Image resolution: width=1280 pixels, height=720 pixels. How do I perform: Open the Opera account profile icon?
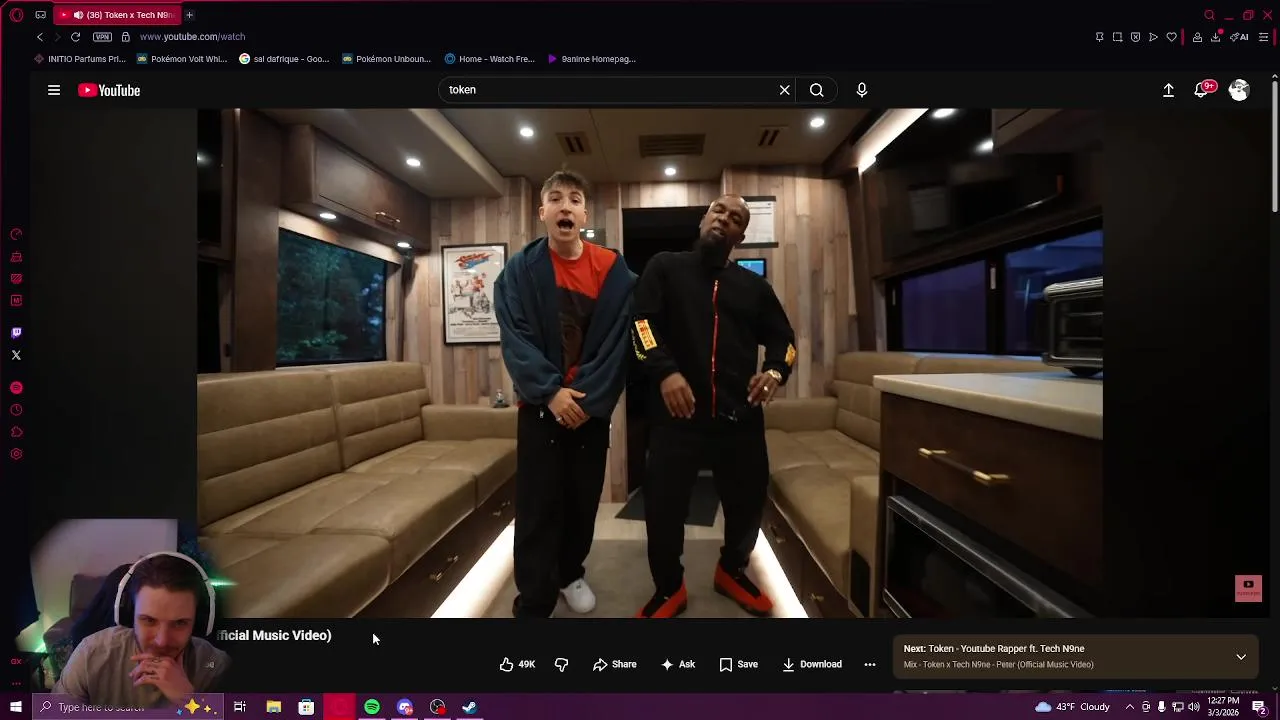[1197, 37]
